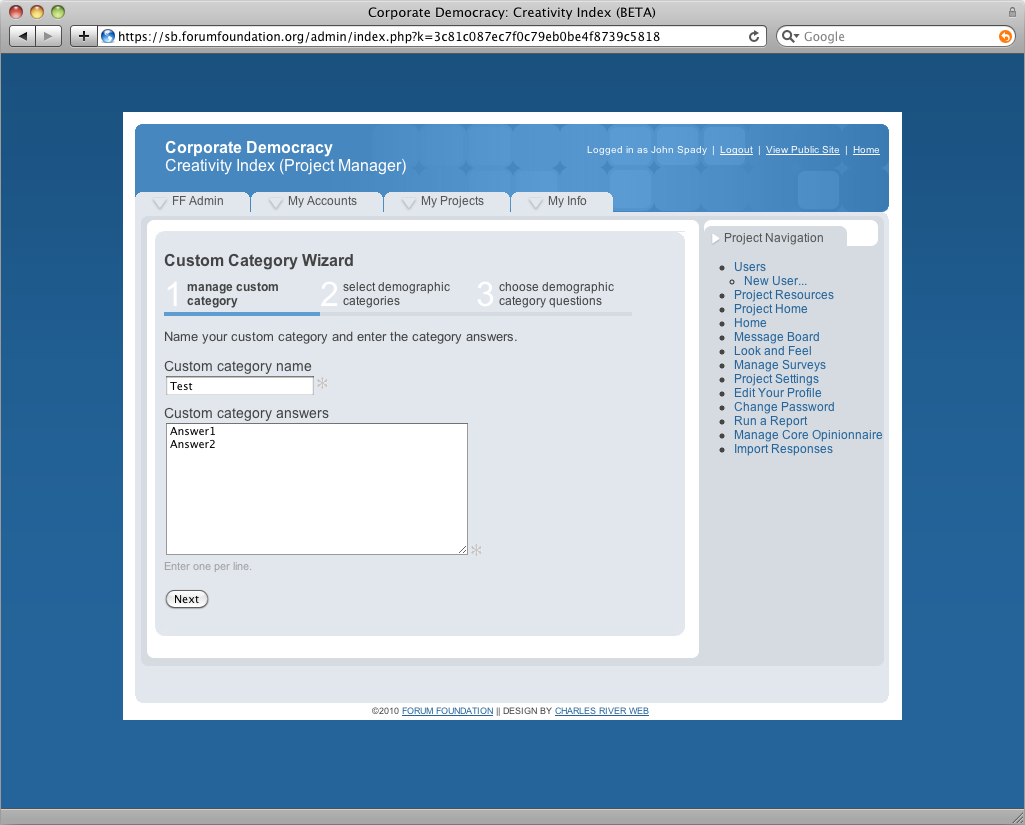Open the New User... link

[x=775, y=281]
